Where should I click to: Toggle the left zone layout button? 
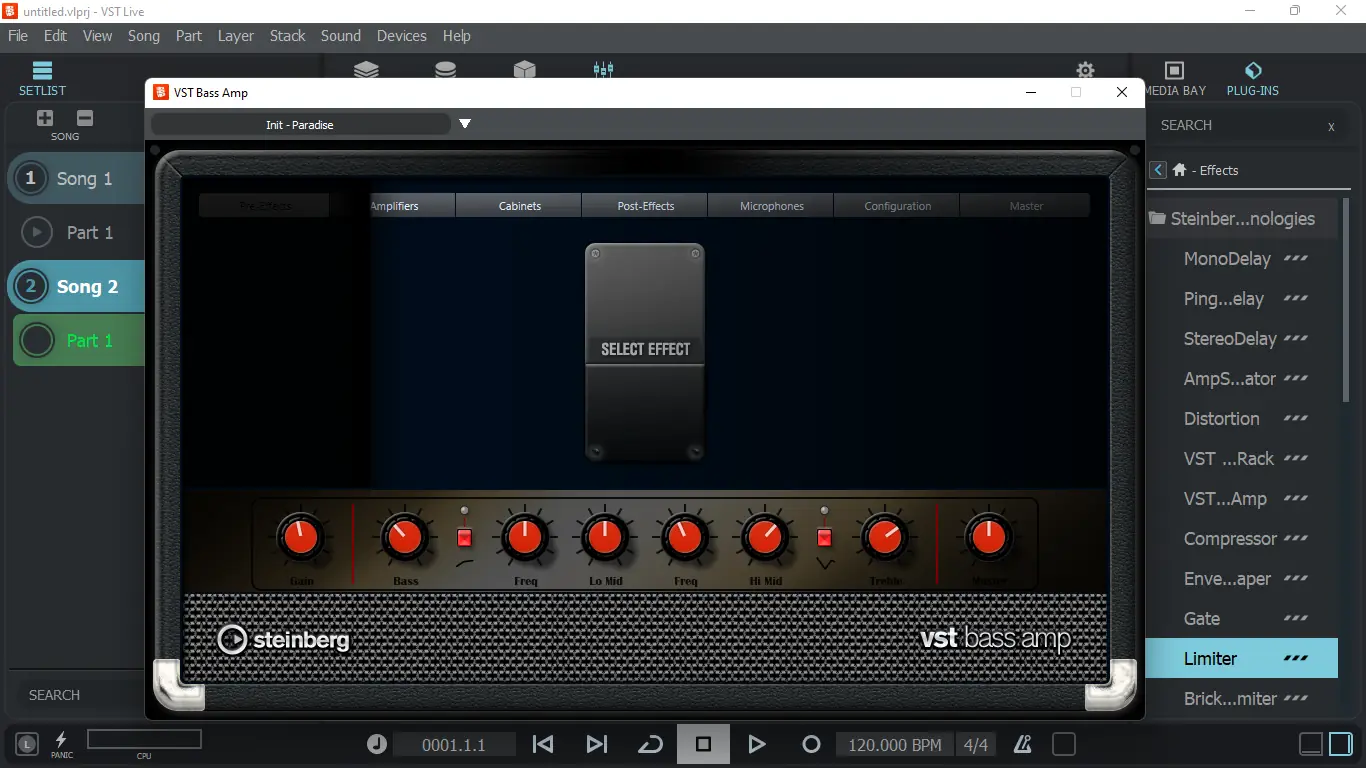click(x=1310, y=744)
